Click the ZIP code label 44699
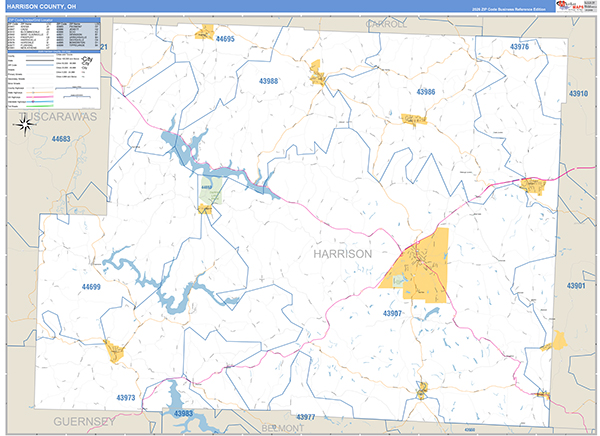The image size is (600, 436). point(91,288)
